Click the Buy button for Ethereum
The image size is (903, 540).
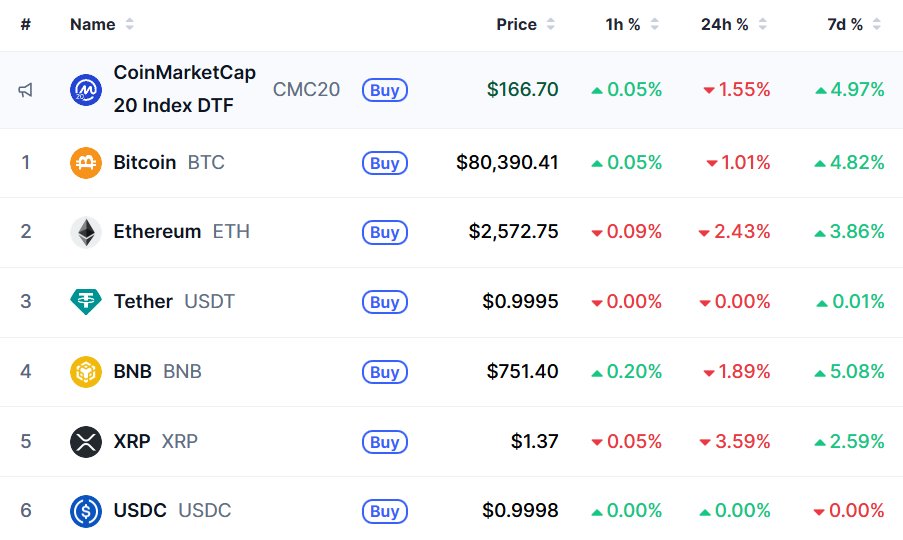385,232
